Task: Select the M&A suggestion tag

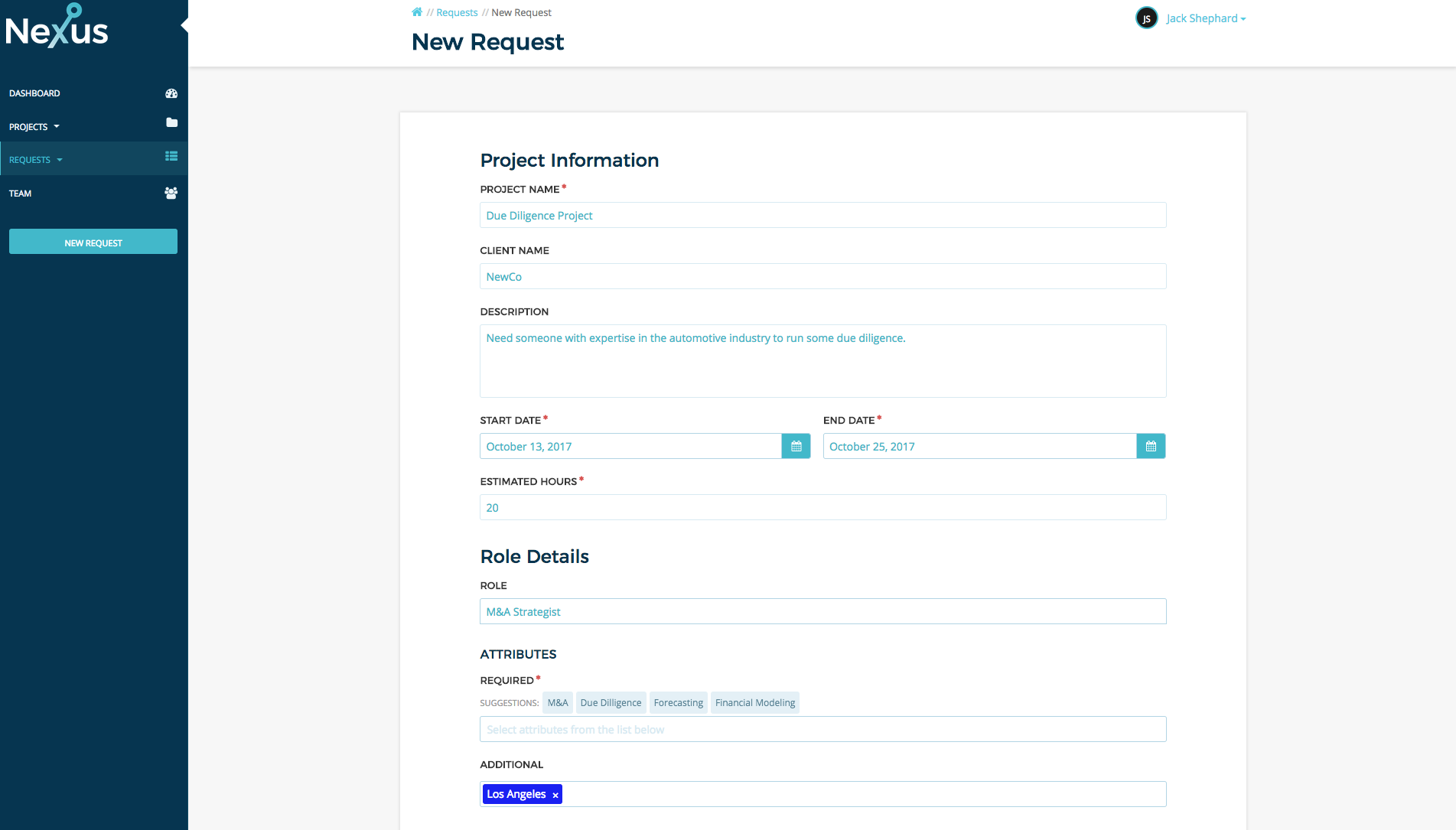Action: (557, 702)
